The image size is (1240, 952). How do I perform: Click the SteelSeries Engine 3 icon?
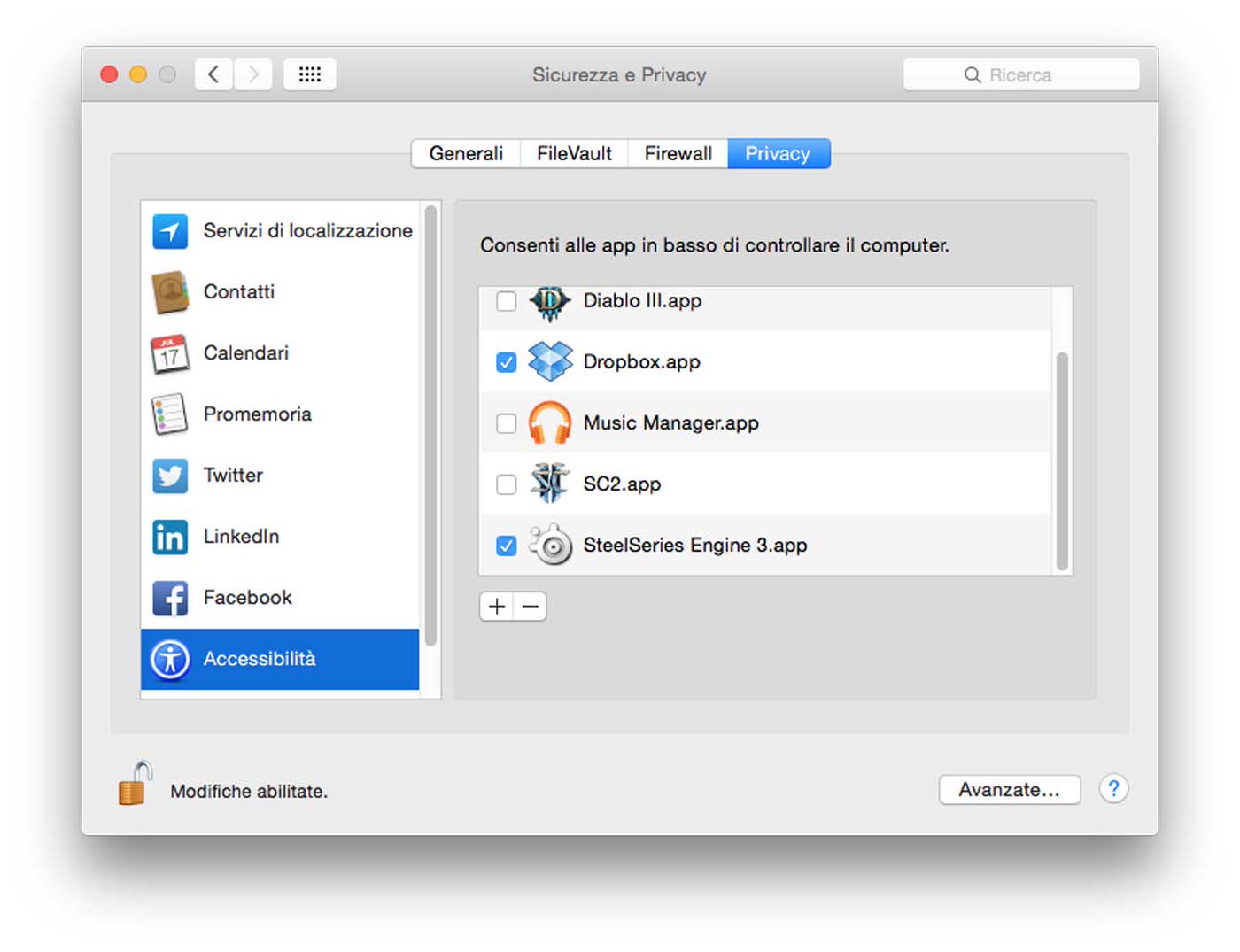pos(550,545)
